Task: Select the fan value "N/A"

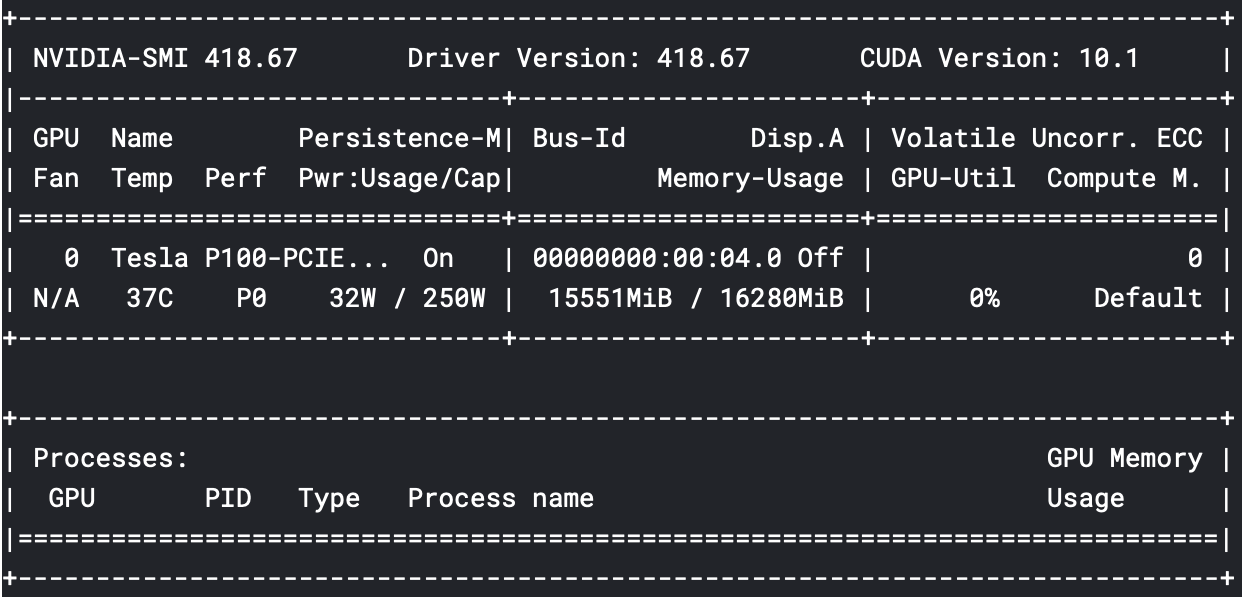Action: (x=56, y=298)
